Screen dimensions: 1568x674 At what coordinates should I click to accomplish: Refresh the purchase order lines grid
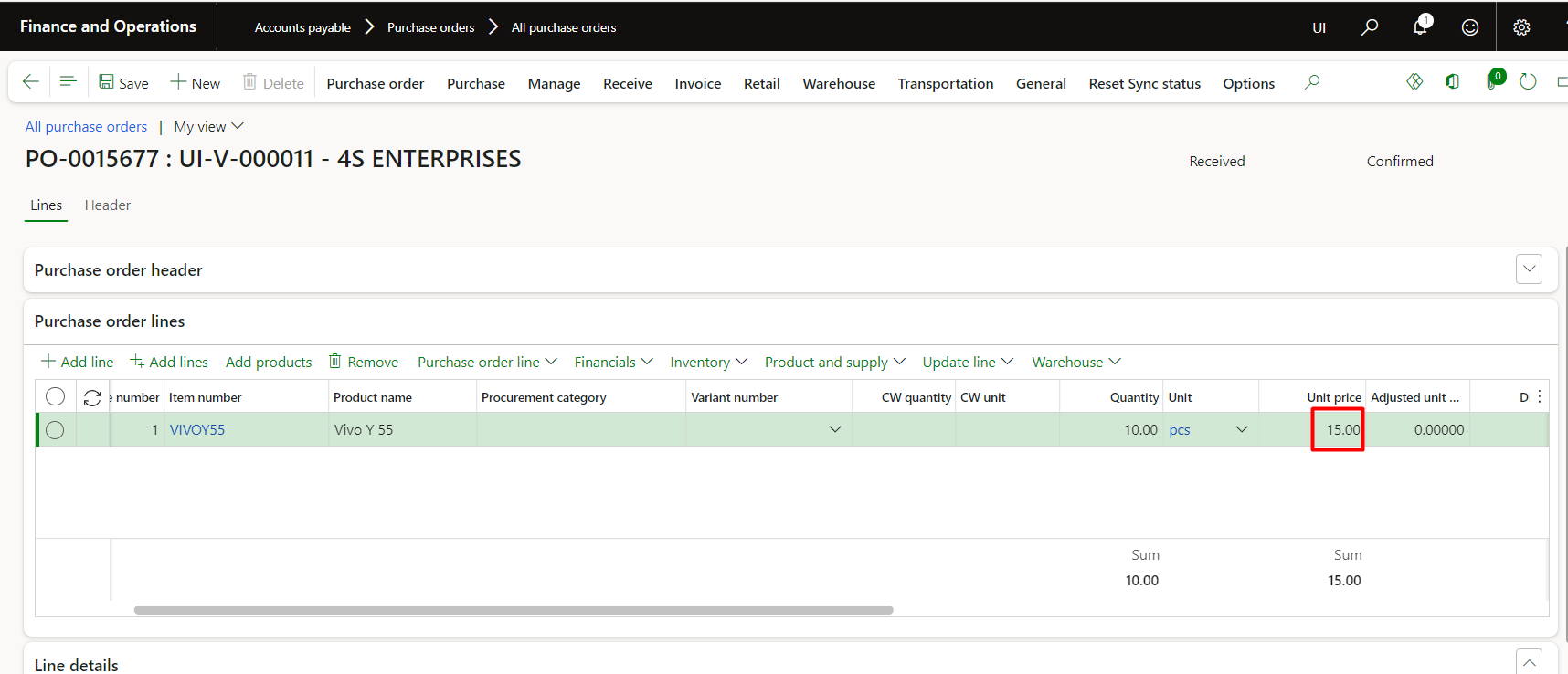92,397
